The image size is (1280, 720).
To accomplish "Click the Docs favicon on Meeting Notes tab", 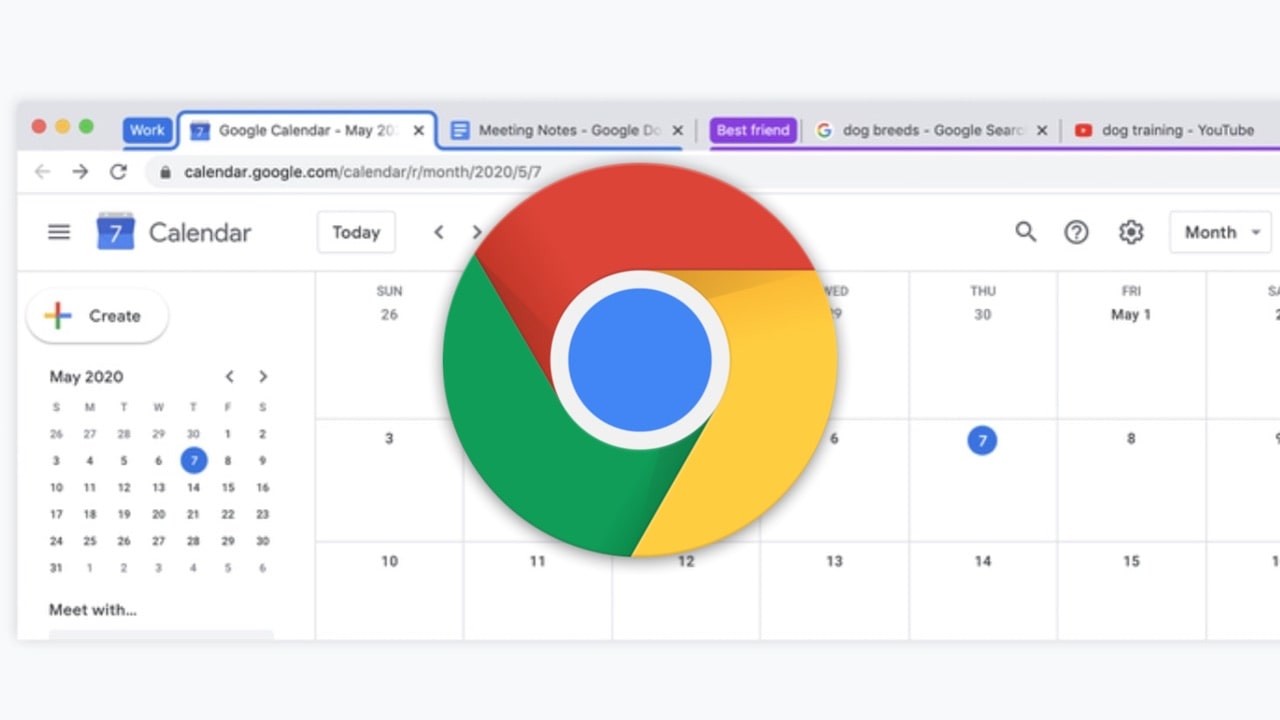I will click(460, 130).
